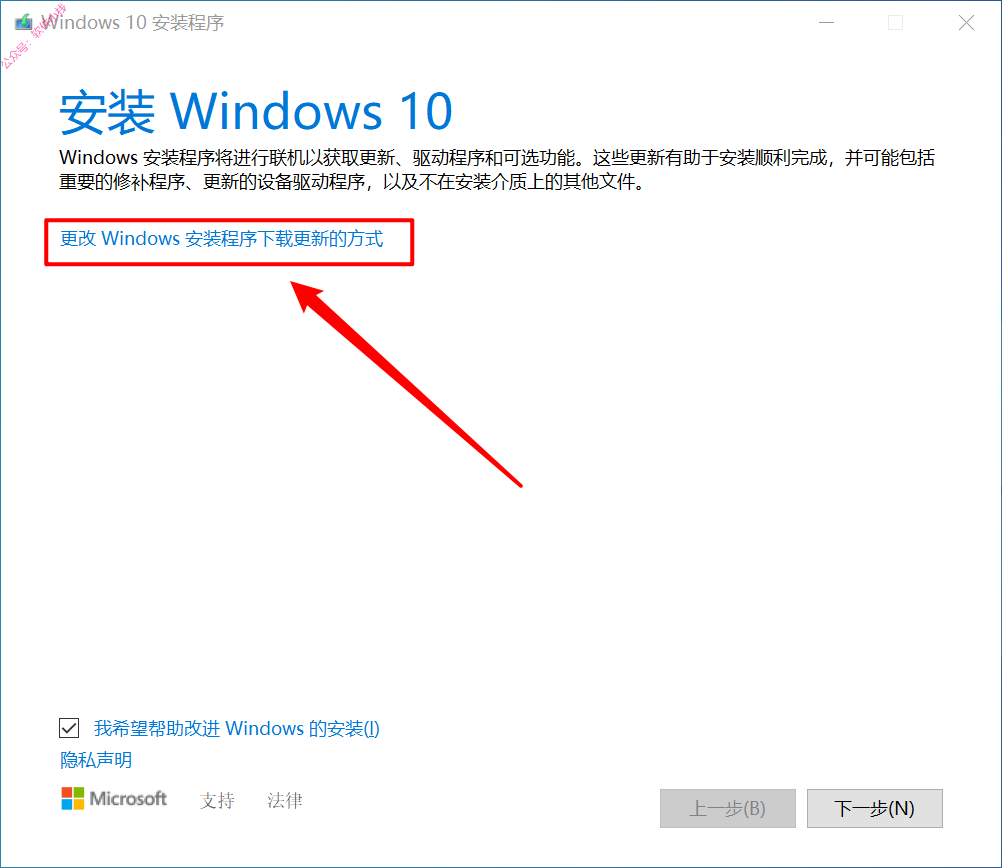This screenshot has width=1002, height=868.
Task: Click the Windows 10 setup icon in title bar
Action: [x=24, y=22]
